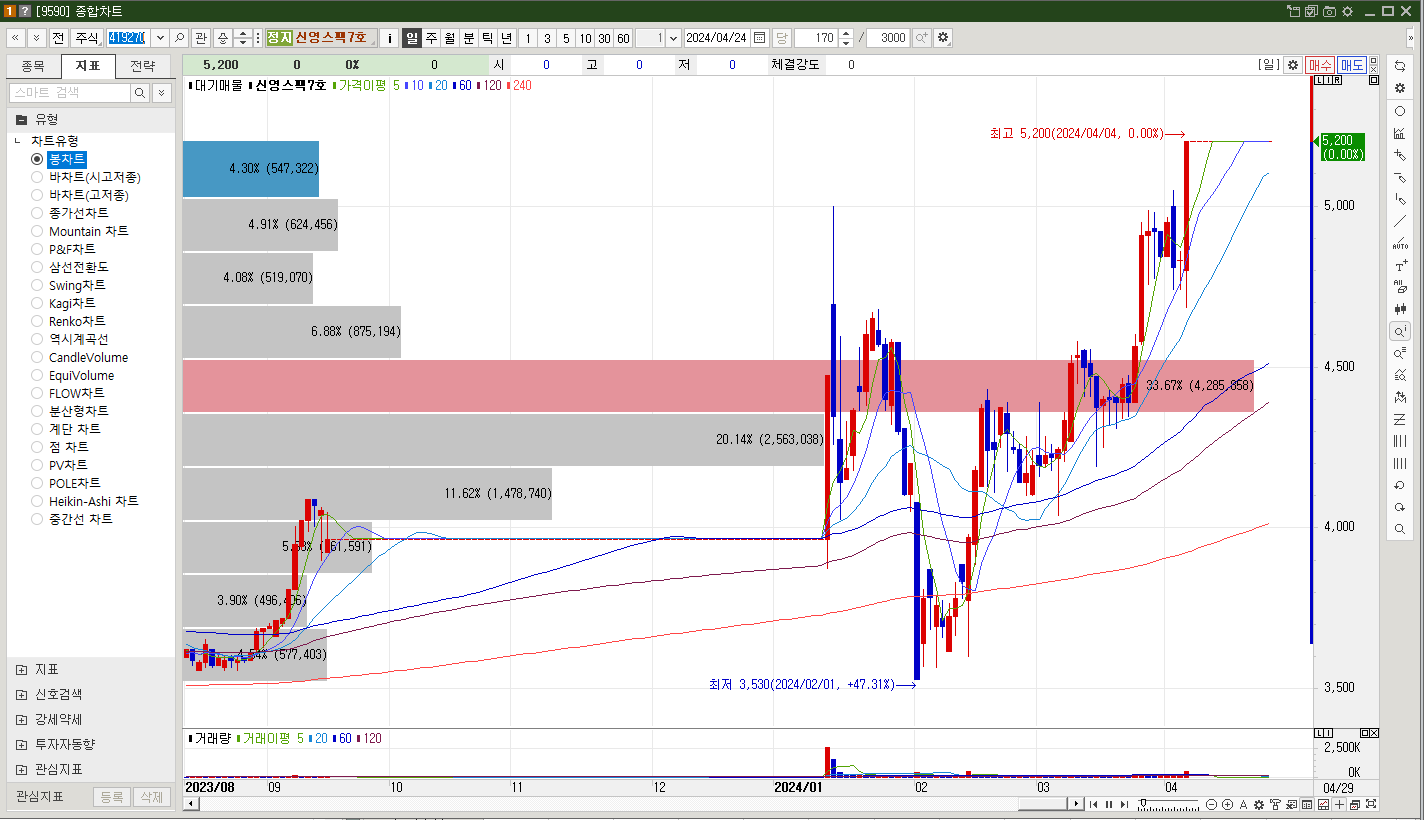Viewport: 1424px width, 820px height.
Task: Click the redo arrow in right toolbar
Action: click(1400, 507)
